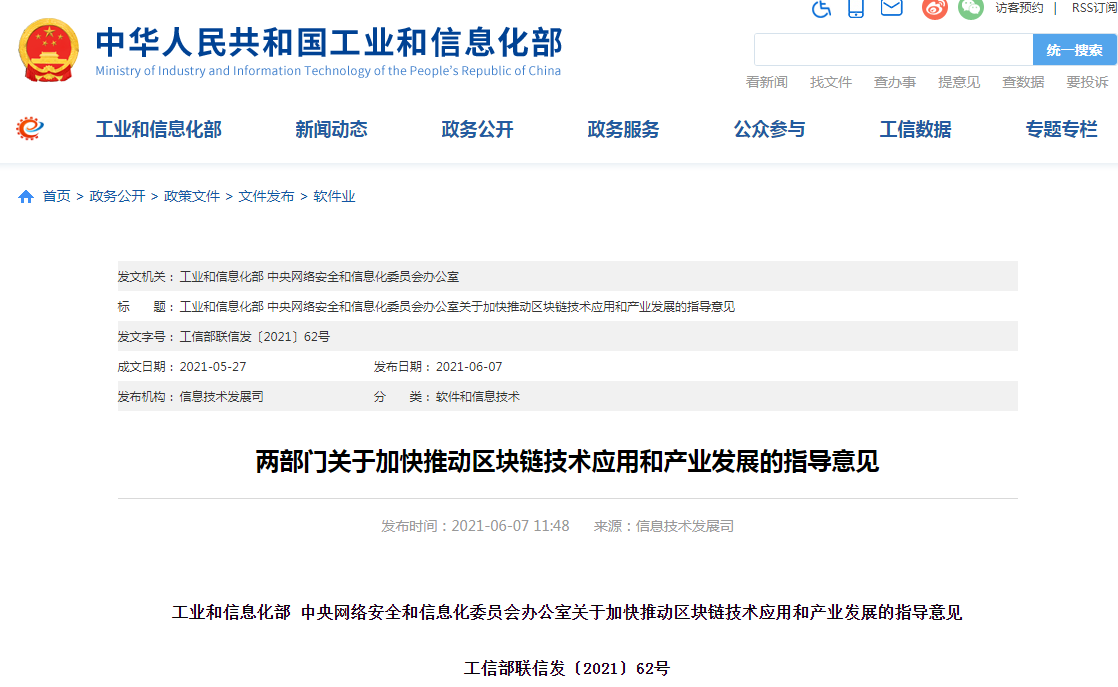1118x687 pixels.
Task: Open the 专题专栏 navigation item
Action: pyautogui.click(x=1061, y=129)
